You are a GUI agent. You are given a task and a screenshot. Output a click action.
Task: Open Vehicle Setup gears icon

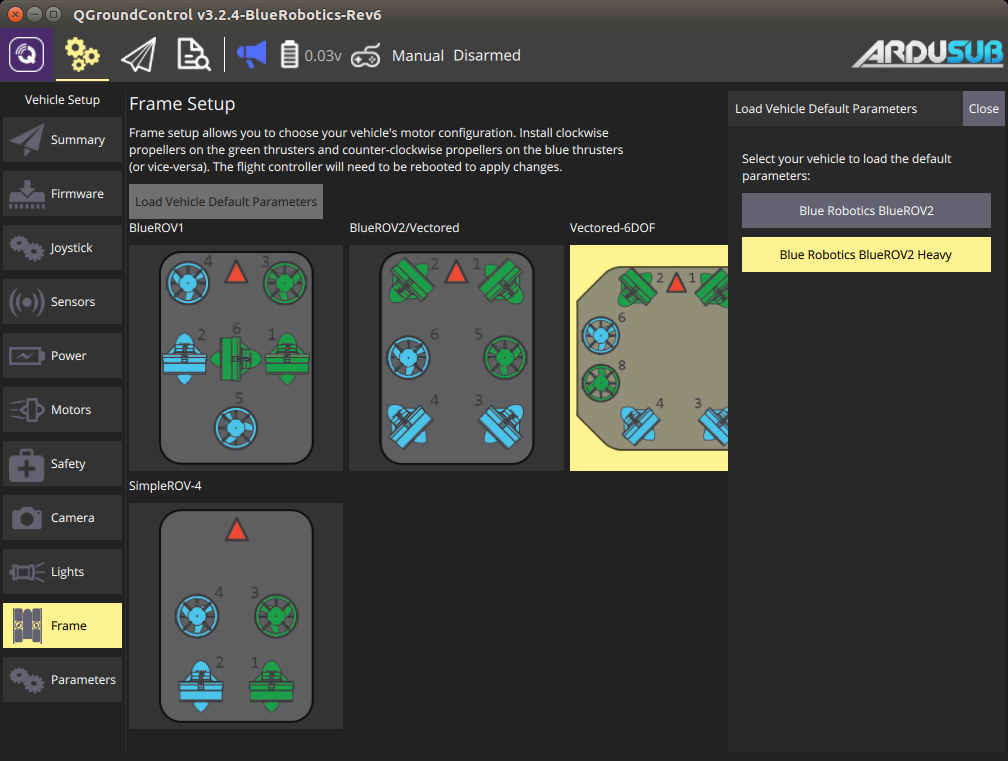[x=82, y=55]
